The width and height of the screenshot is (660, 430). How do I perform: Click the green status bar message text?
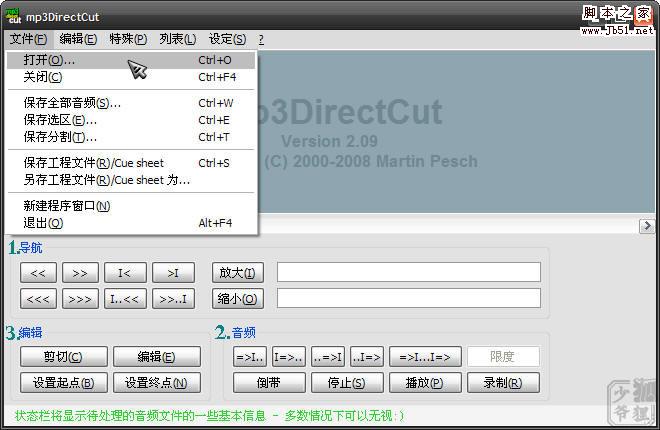click(x=209, y=416)
